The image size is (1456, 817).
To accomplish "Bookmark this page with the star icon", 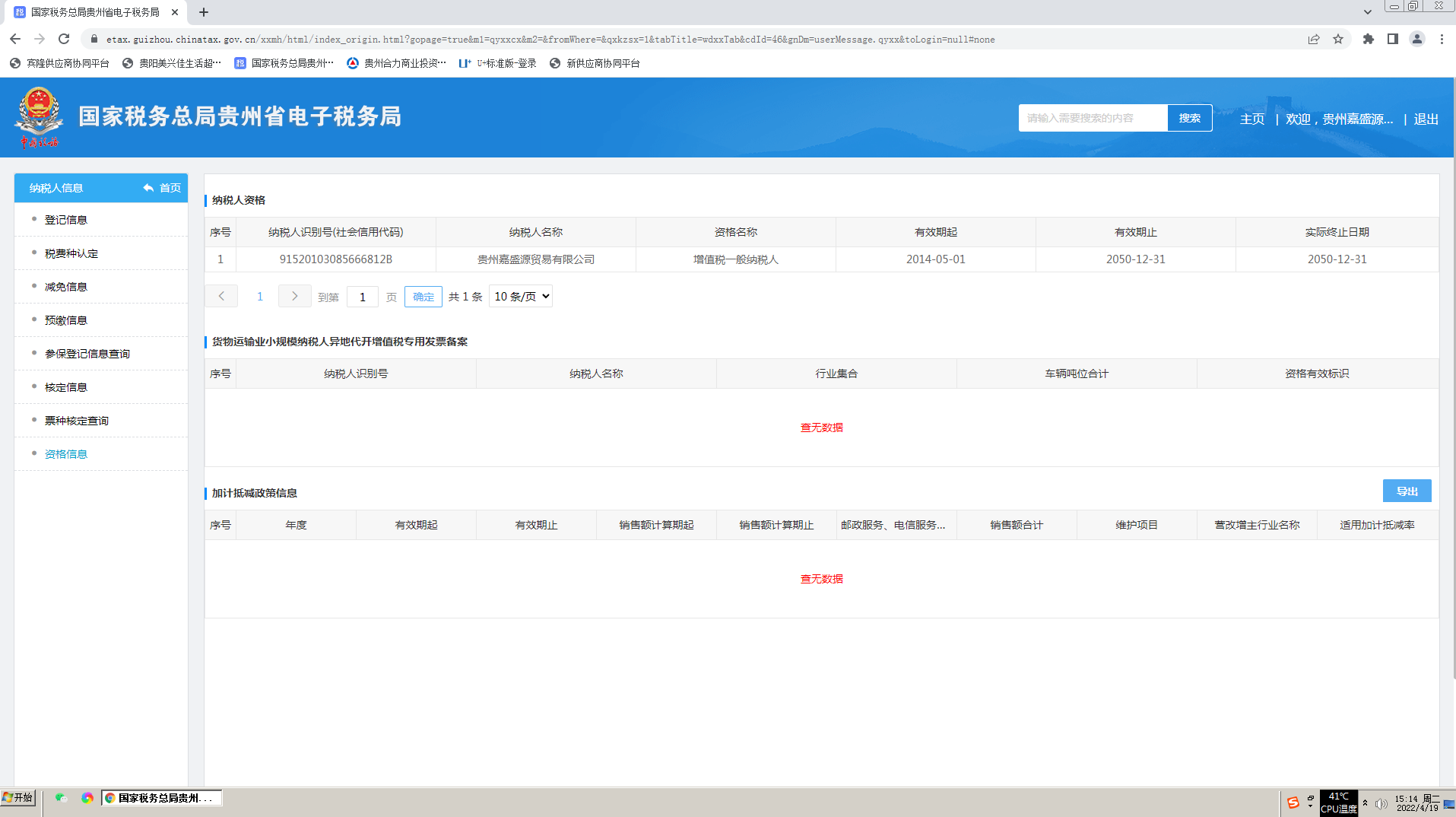I will pyautogui.click(x=1338, y=39).
